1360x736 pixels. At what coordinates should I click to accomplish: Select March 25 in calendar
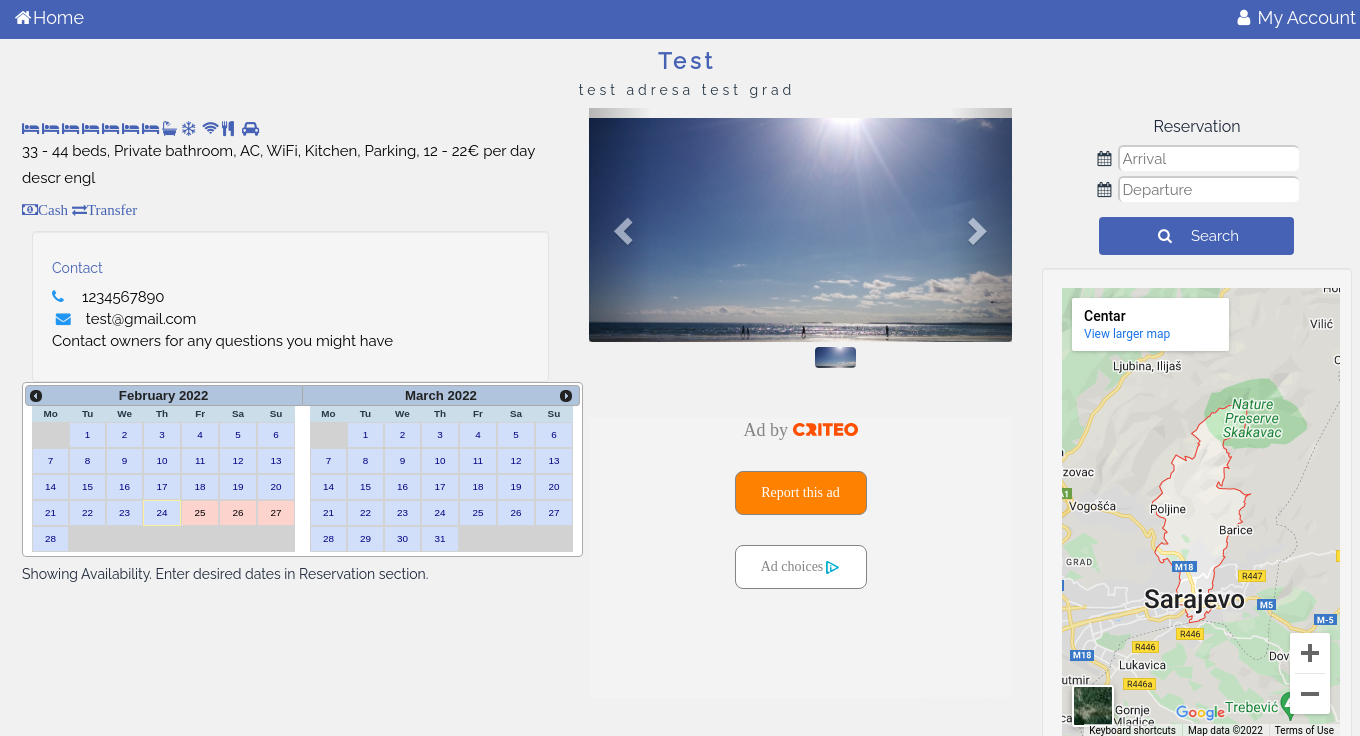pos(478,513)
